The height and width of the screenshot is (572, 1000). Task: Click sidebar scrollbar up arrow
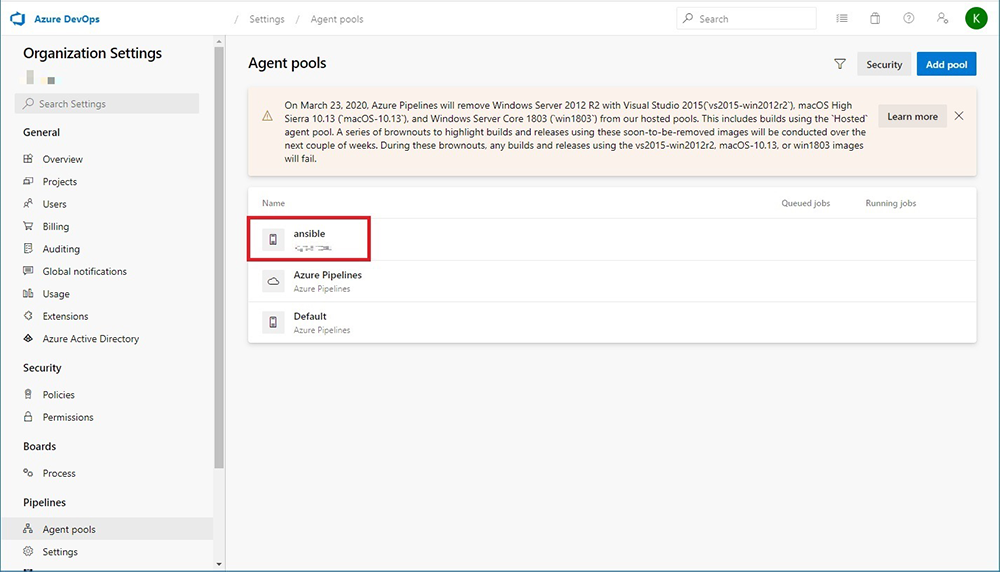click(x=219, y=41)
